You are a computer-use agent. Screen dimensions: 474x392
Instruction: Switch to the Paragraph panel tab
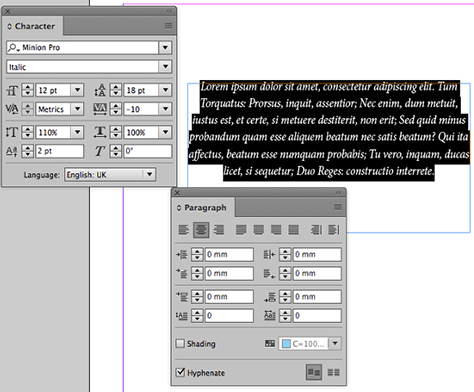(202, 208)
